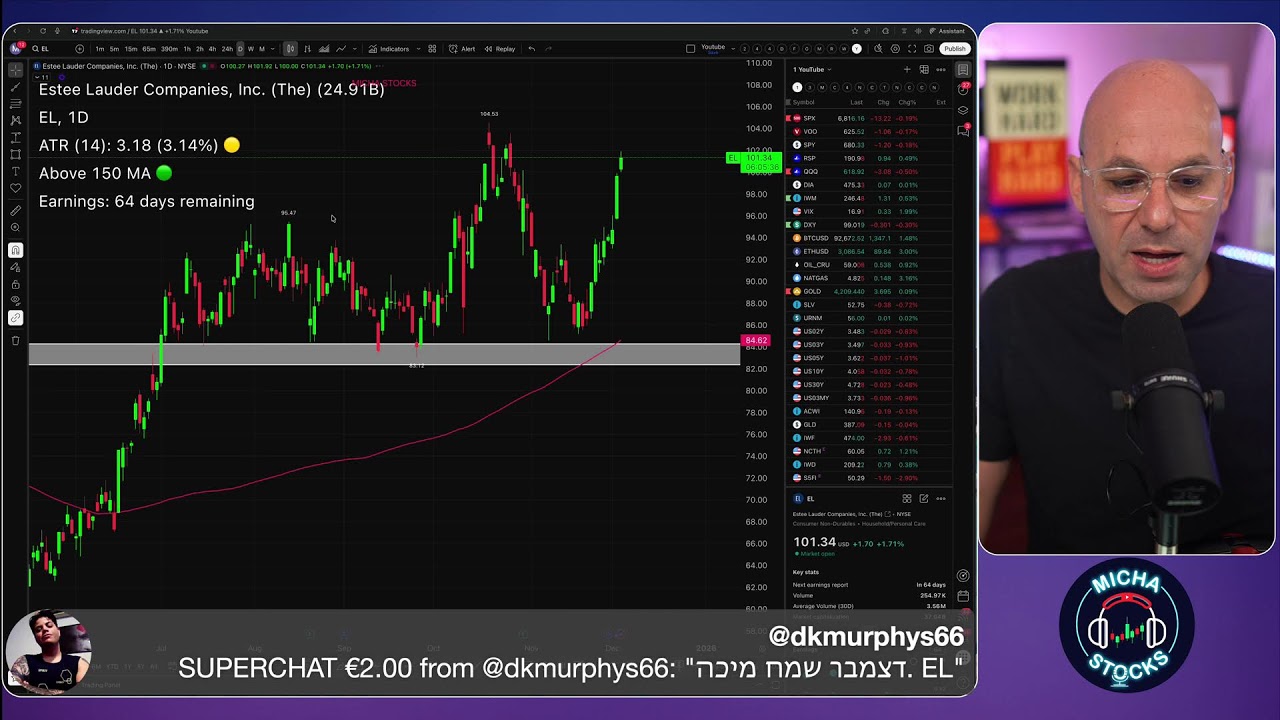This screenshot has width=1280, height=720.
Task: Select NATGAS row in watchlist
Action: coord(868,278)
